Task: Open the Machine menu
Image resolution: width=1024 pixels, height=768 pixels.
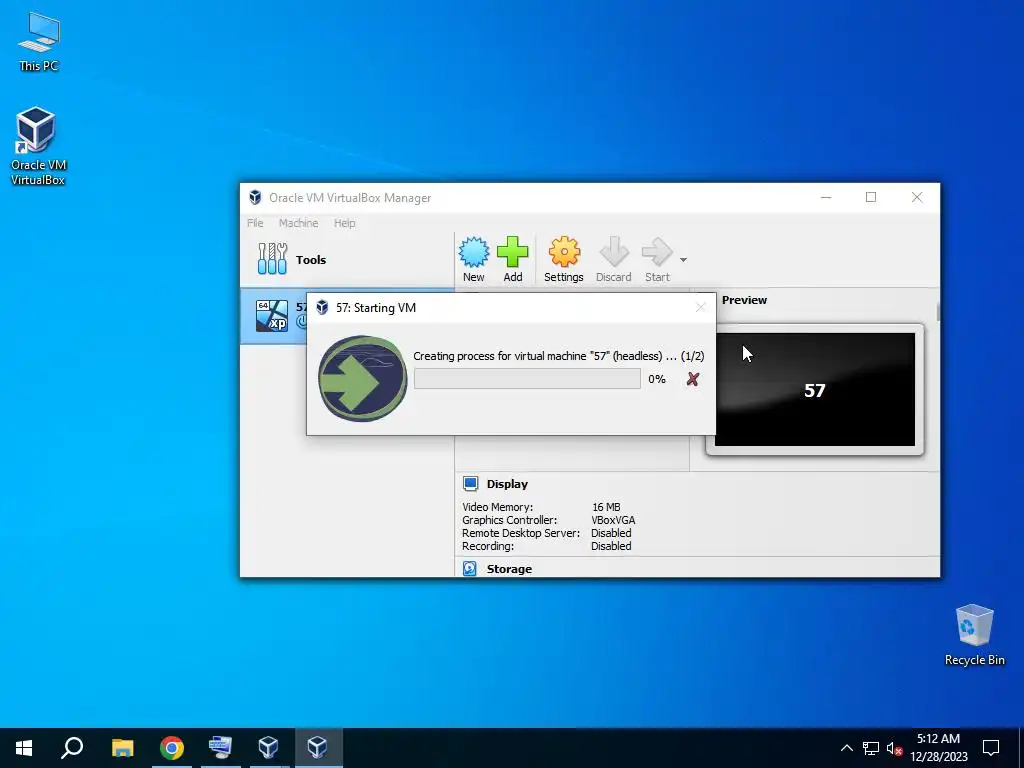Action: click(298, 223)
